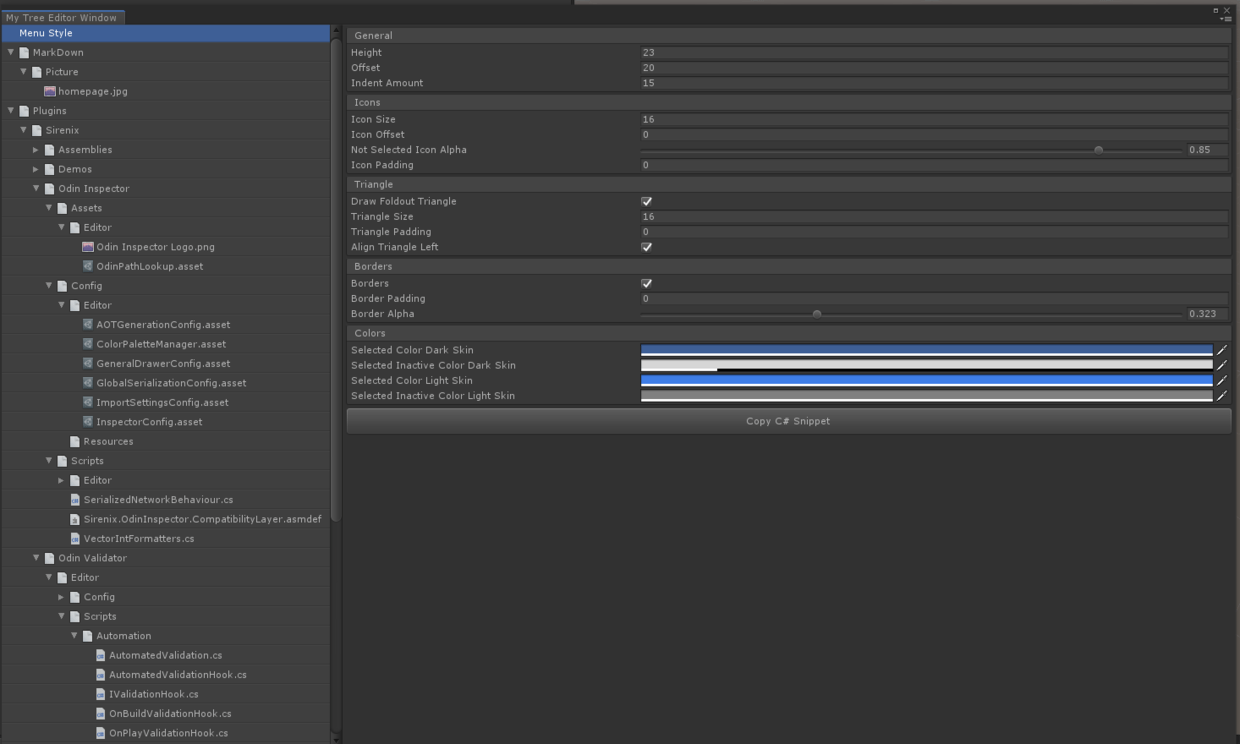This screenshot has height=744, width=1240.
Task: Click the OdinPathLookup.asset file icon
Action: 88,266
